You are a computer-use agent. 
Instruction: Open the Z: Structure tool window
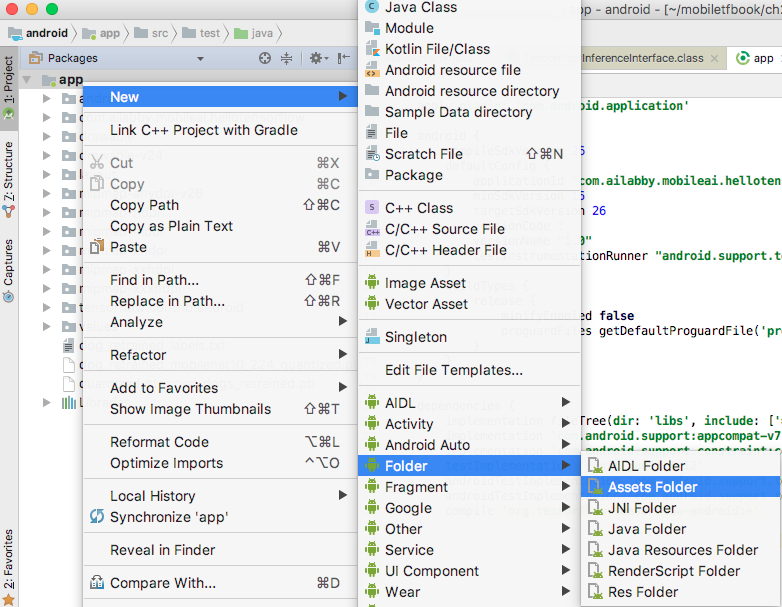tap(8, 179)
